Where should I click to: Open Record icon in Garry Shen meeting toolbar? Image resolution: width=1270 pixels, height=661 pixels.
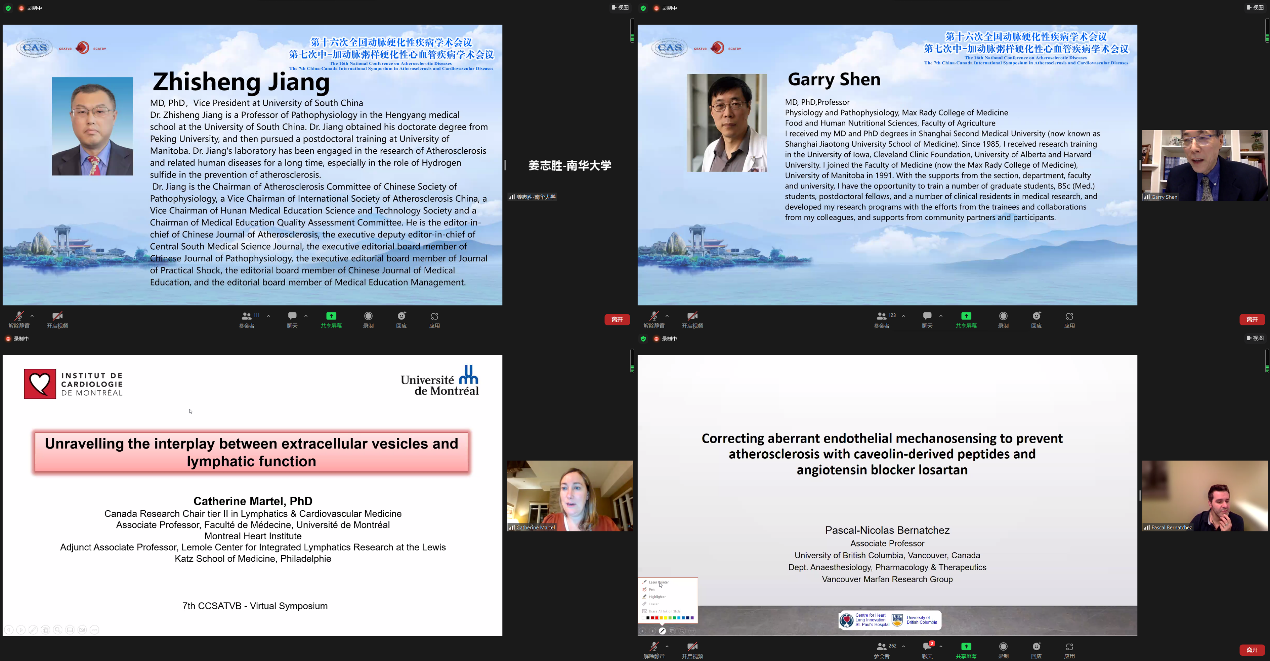[1002, 316]
